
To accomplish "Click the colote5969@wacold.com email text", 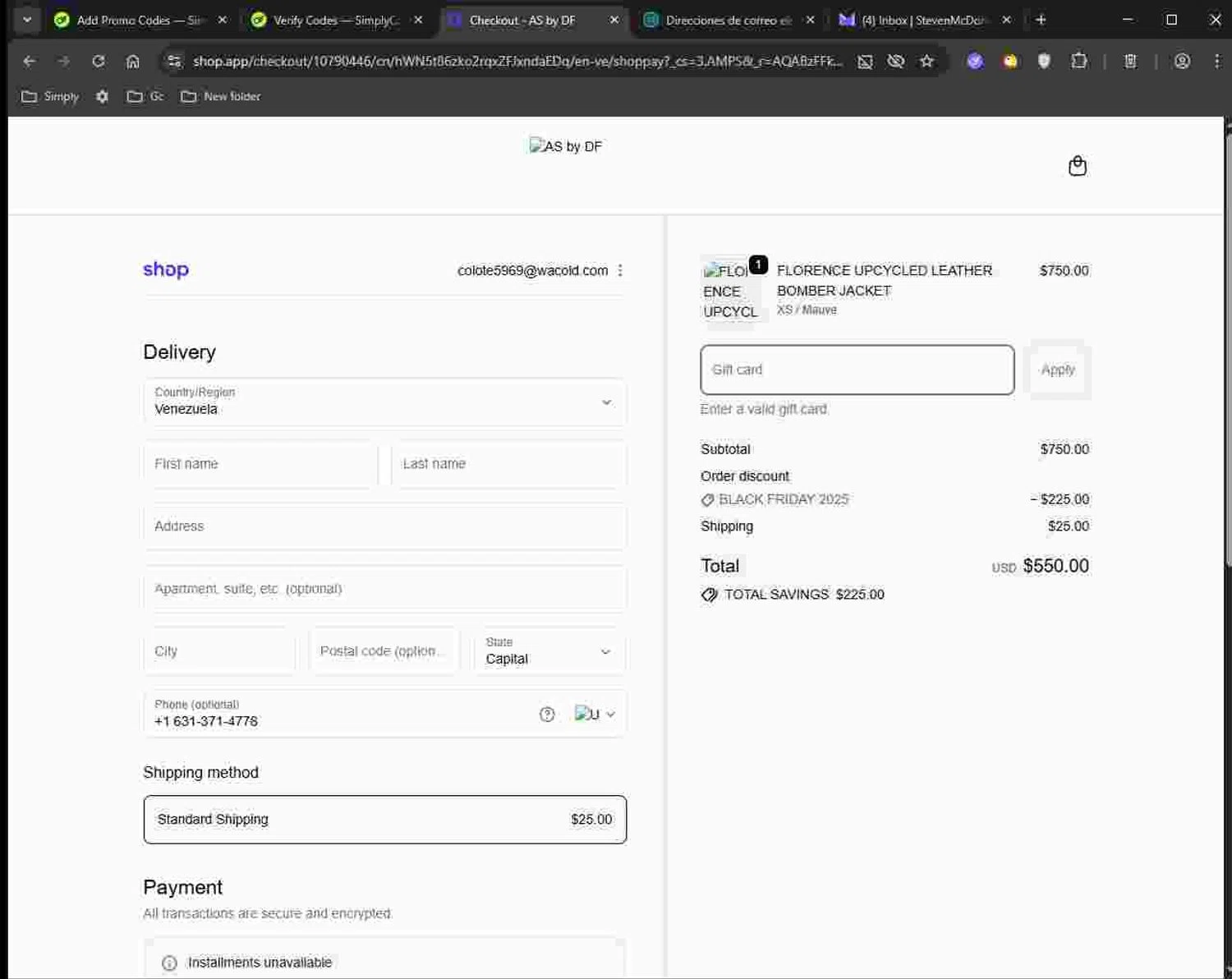I will coord(532,270).
